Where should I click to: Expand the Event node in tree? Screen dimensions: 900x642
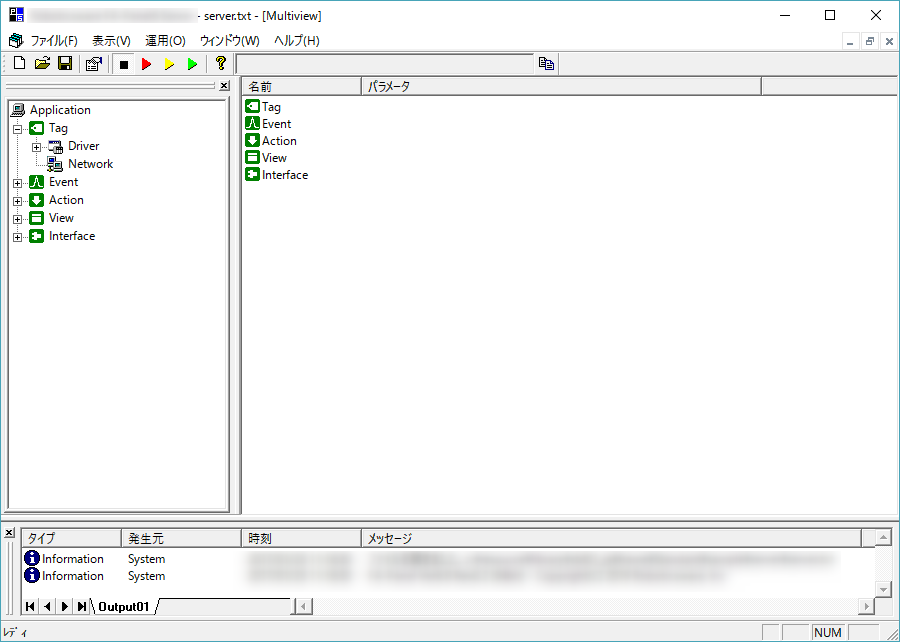(17, 183)
